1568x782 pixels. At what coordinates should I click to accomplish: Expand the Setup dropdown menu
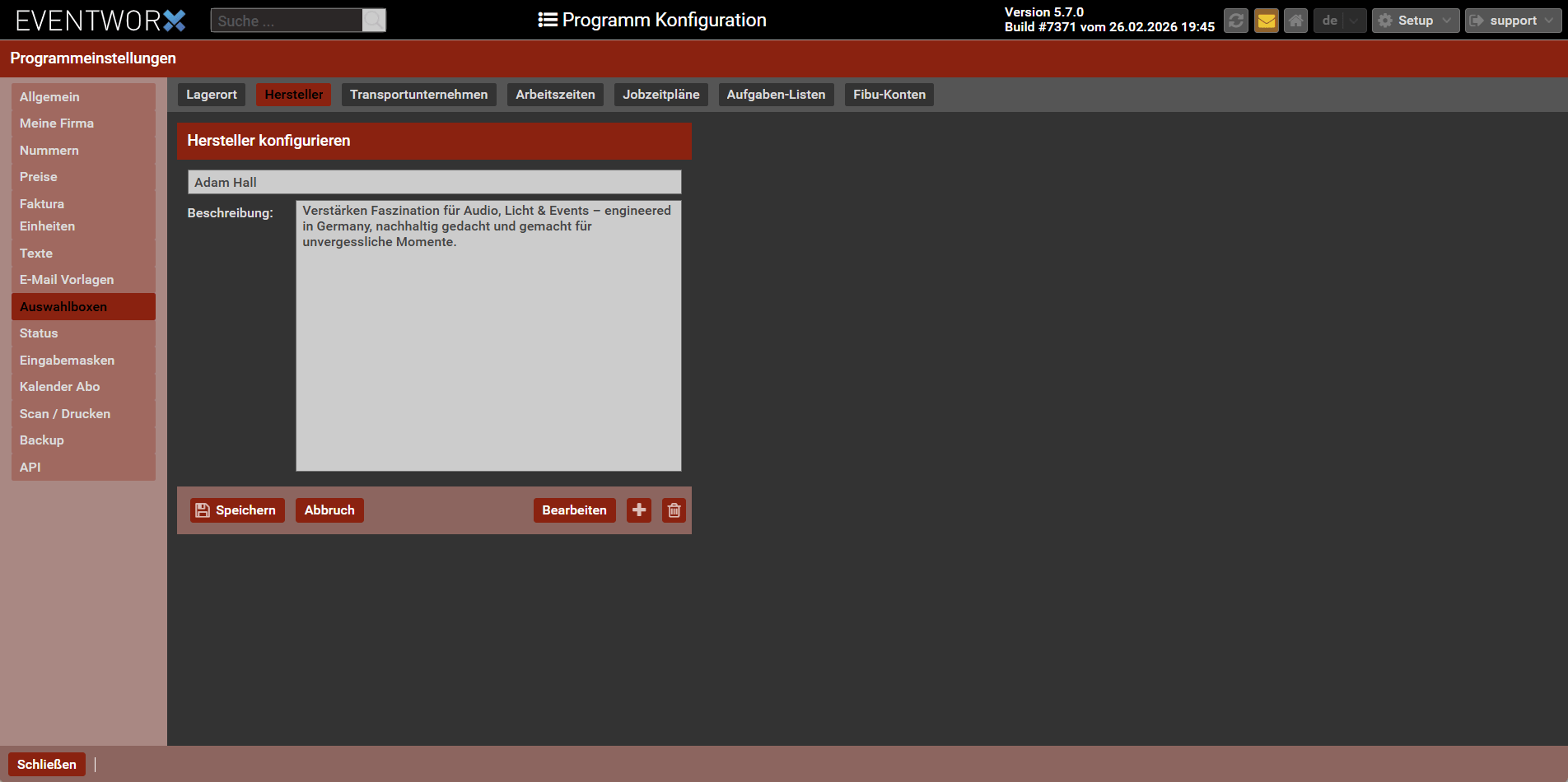[x=1415, y=21]
